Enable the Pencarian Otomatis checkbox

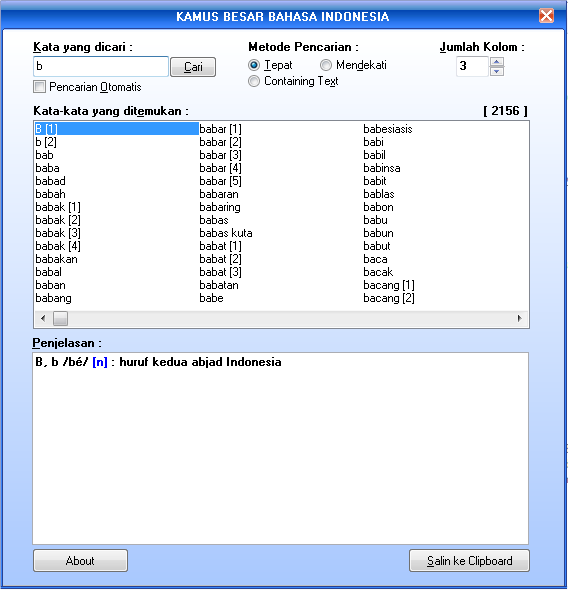point(39,87)
